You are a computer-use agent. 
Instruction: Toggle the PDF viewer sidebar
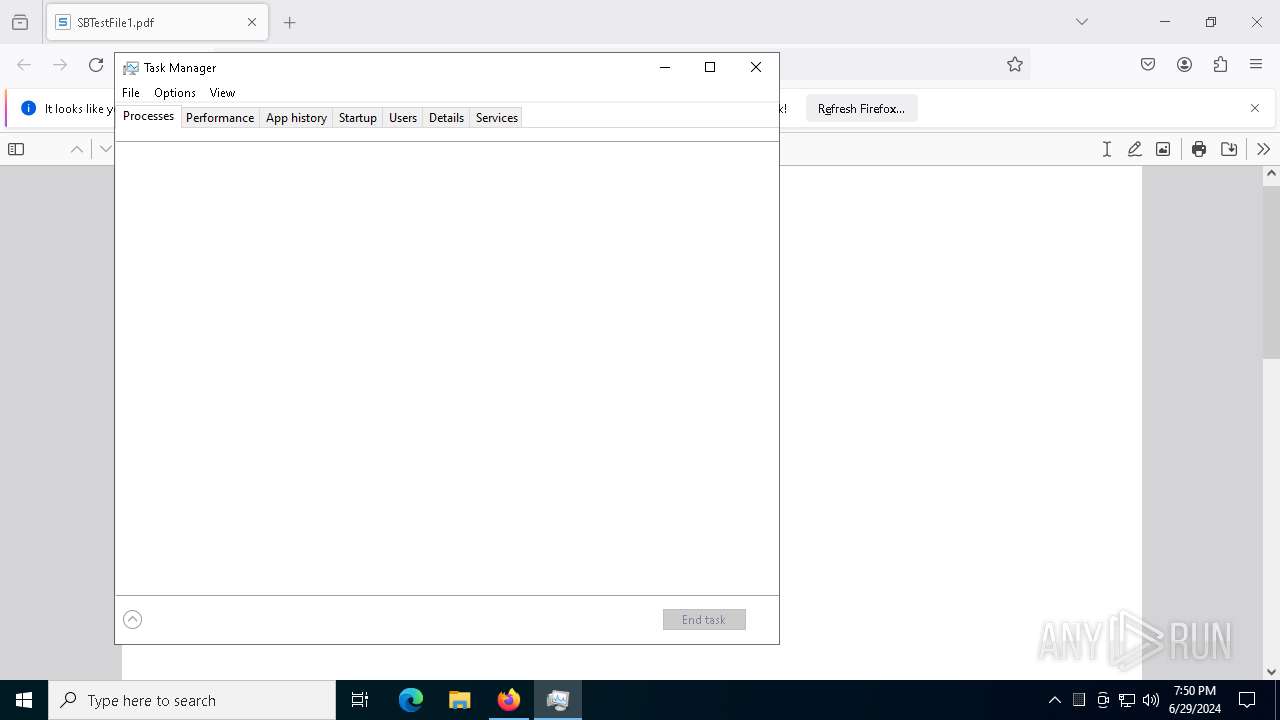16,149
